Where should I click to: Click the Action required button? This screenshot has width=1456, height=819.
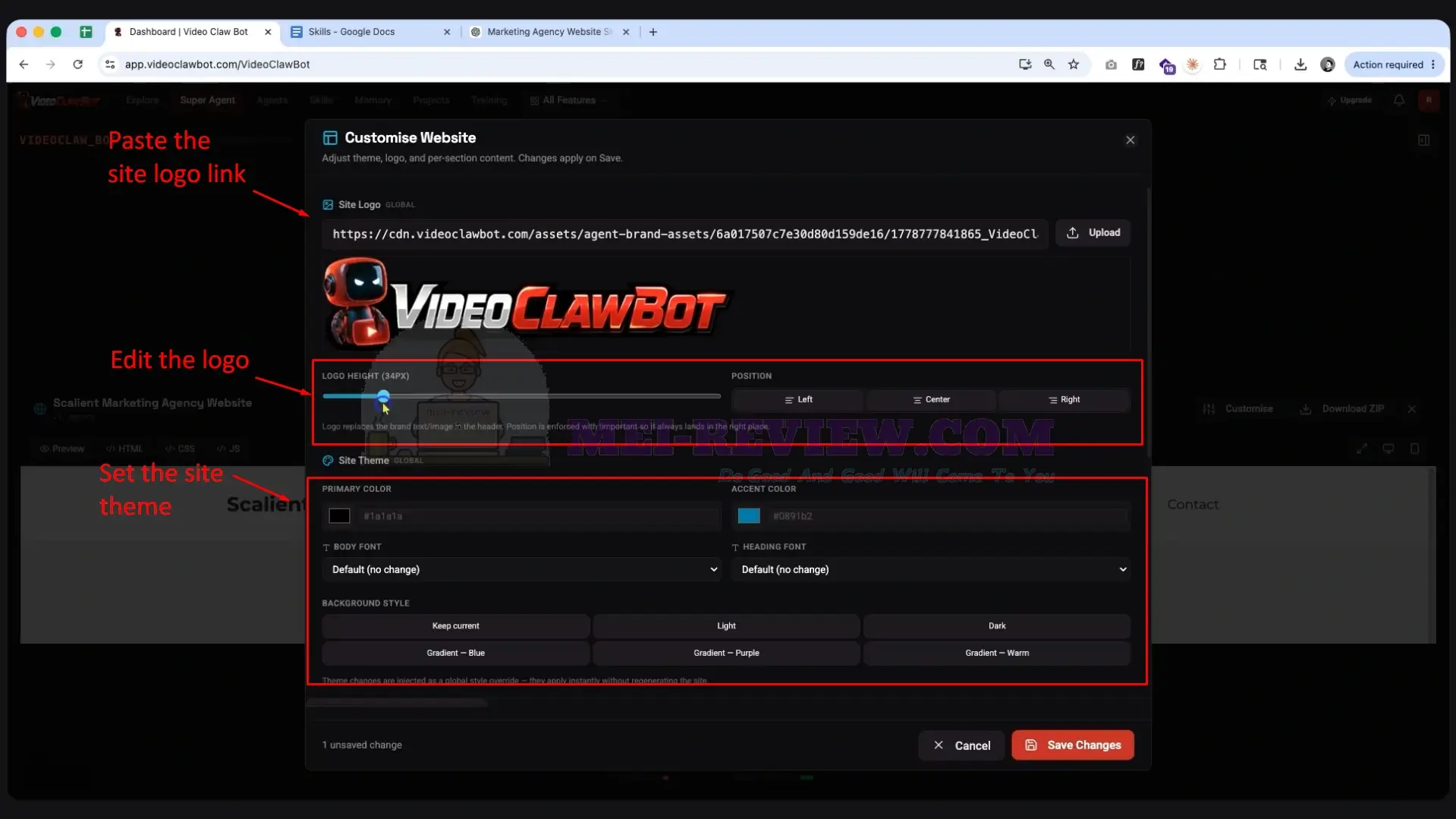(1395, 65)
